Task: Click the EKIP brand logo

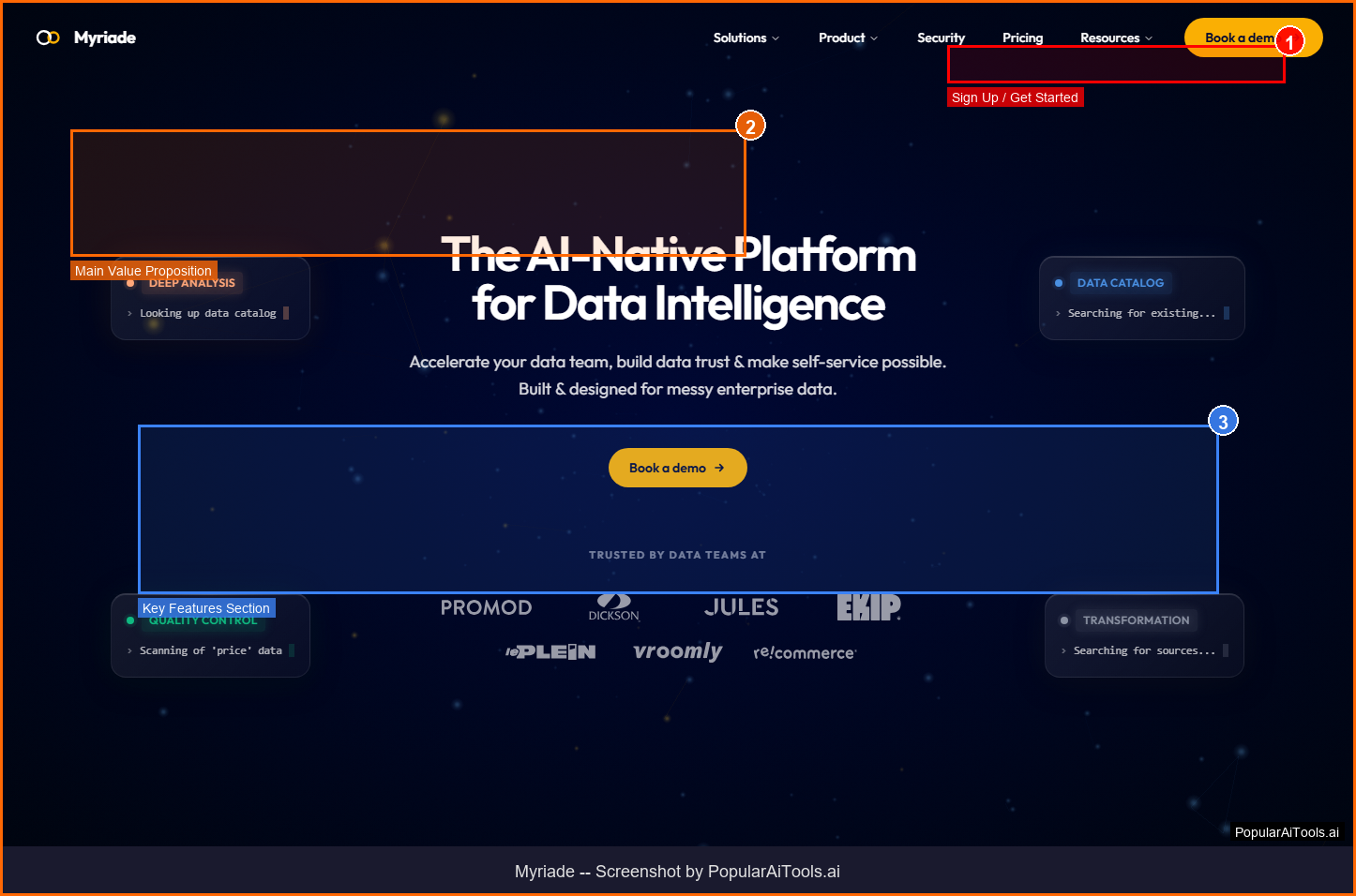Action: coord(868,607)
